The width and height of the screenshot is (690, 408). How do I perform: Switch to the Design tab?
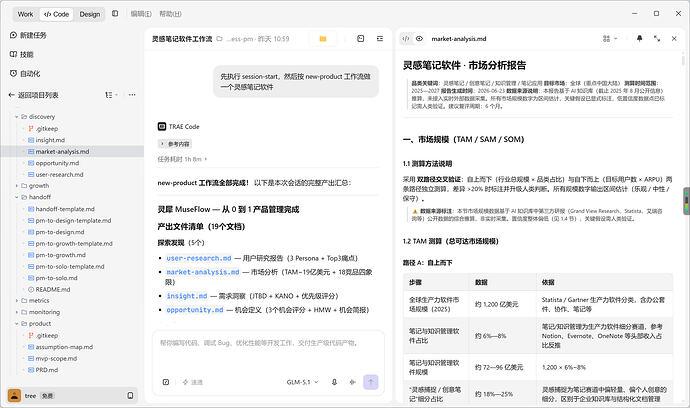click(x=90, y=14)
